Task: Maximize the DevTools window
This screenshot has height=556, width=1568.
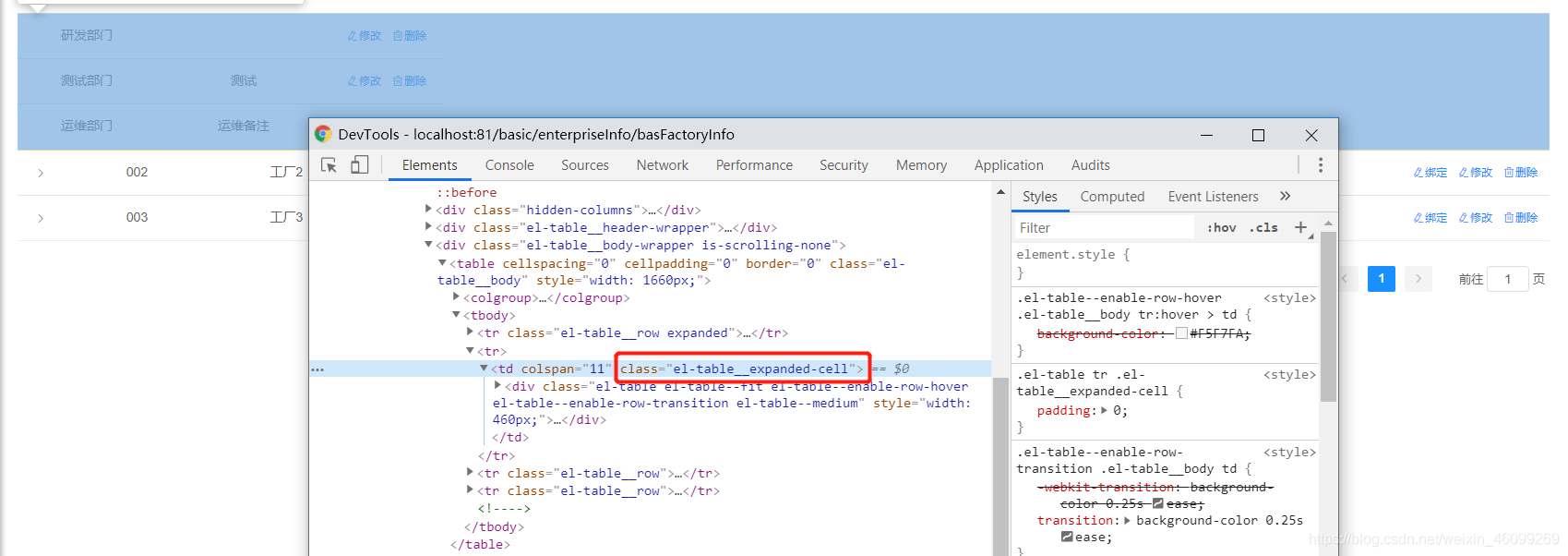Action: (x=1258, y=135)
